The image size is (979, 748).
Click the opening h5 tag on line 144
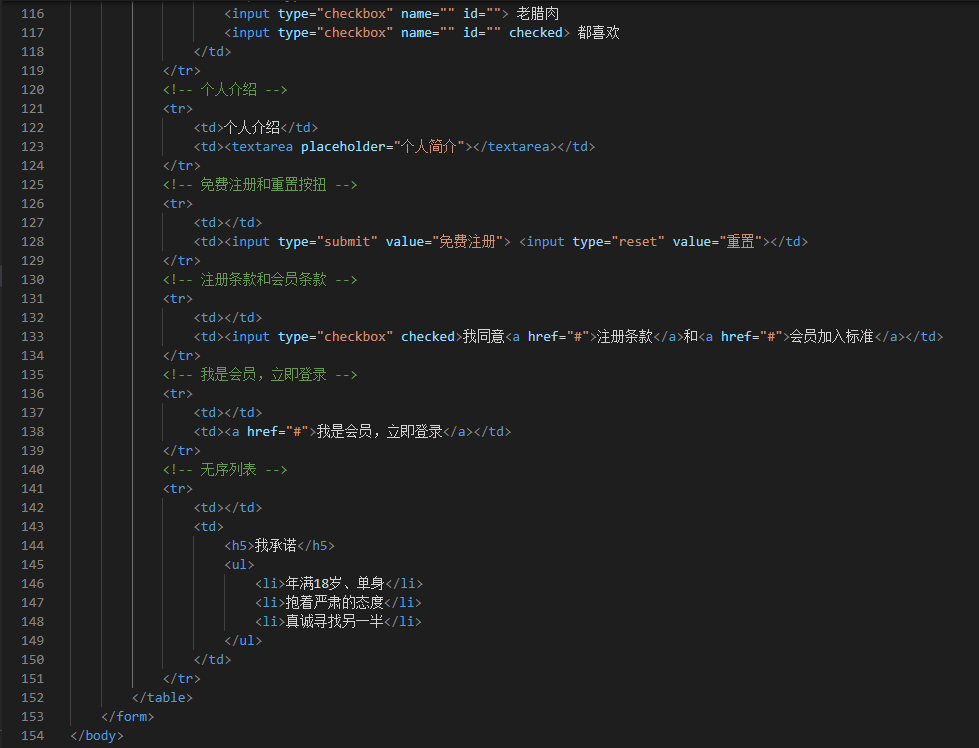point(239,546)
